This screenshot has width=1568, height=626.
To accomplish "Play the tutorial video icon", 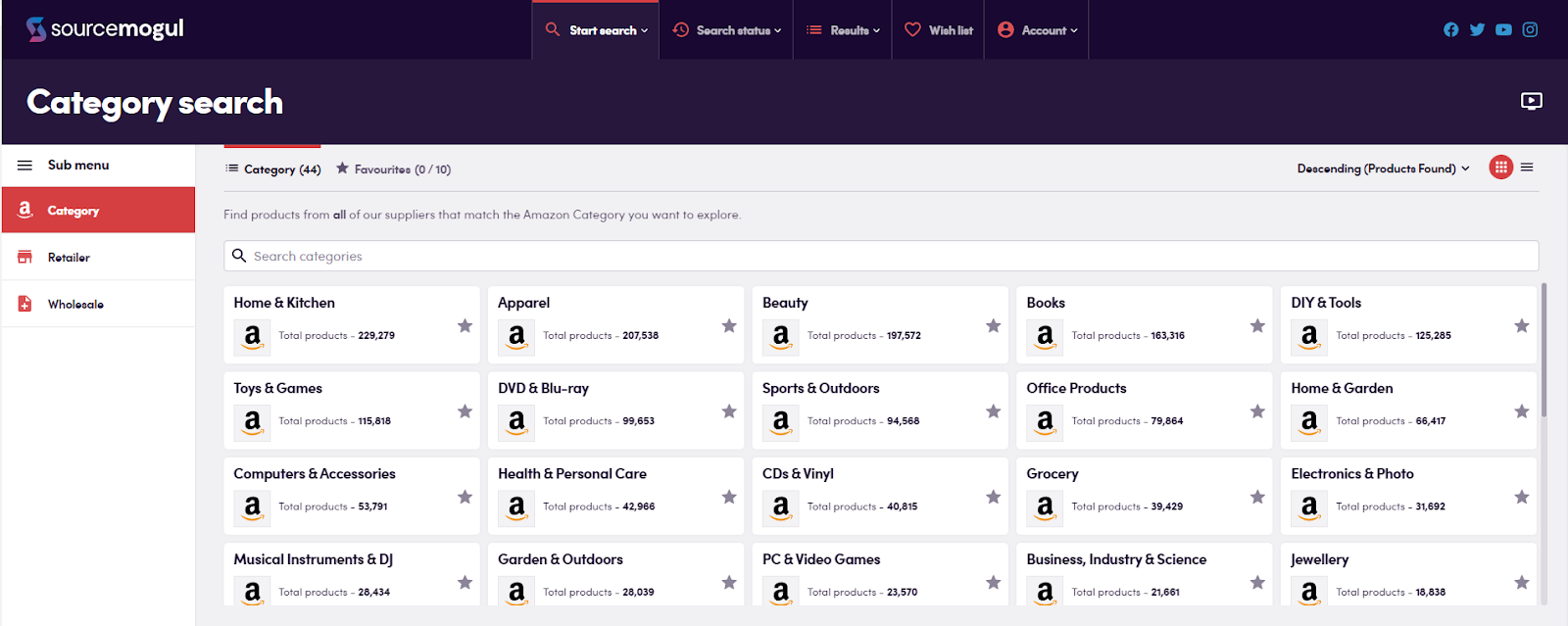I will 1531,101.
